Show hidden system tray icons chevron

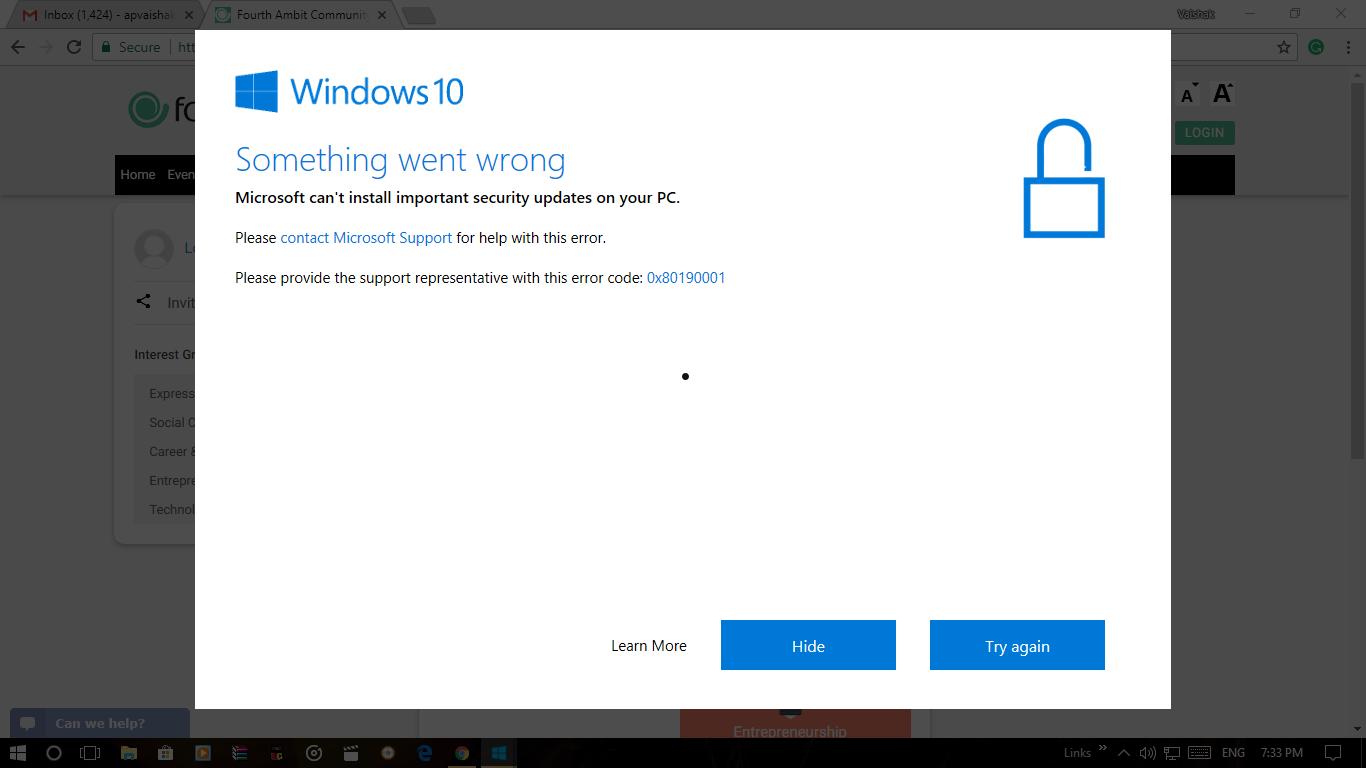pyautogui.click(x=1123, y=753)
